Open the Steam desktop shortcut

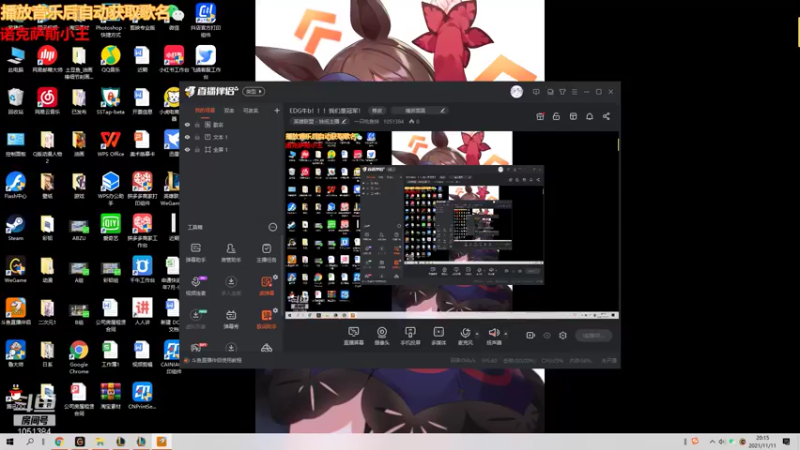tap(15, 228)
